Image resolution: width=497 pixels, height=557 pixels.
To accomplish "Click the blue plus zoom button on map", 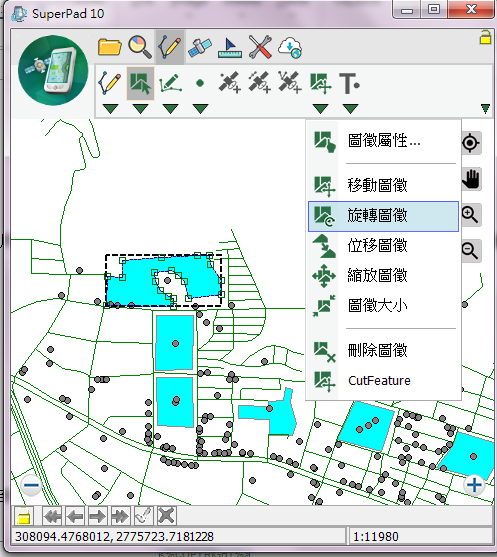I will tap(474, 485).
